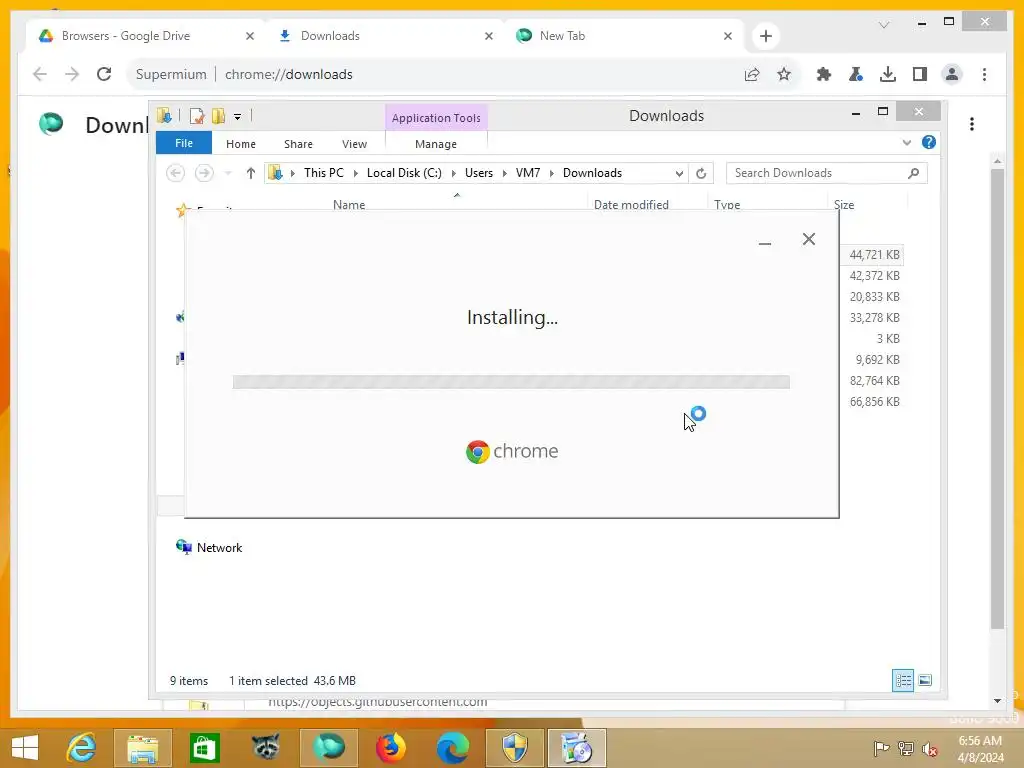The height and width of the screenshot is (768, 1024).
Task: Go forward in browser history
Action: tap(72, 74)
